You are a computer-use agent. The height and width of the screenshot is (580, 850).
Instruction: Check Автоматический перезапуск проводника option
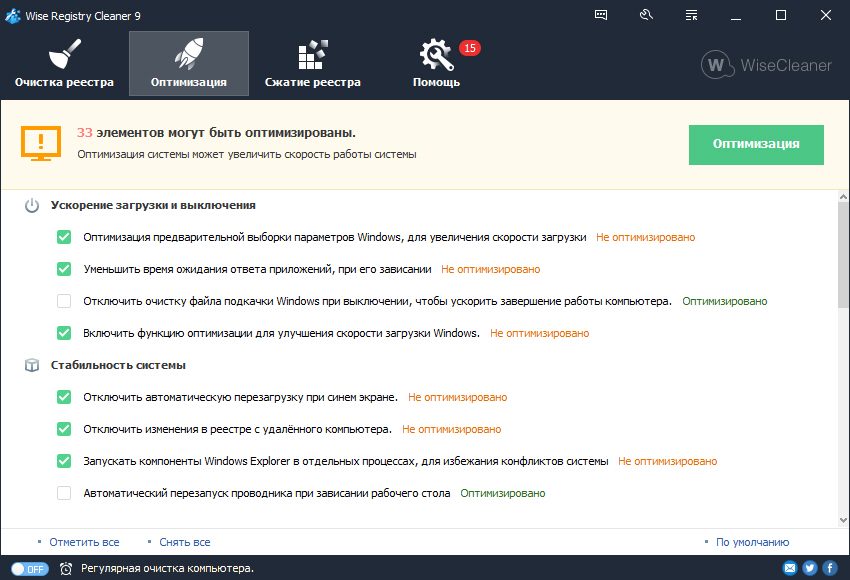click(x=64, y=493)
